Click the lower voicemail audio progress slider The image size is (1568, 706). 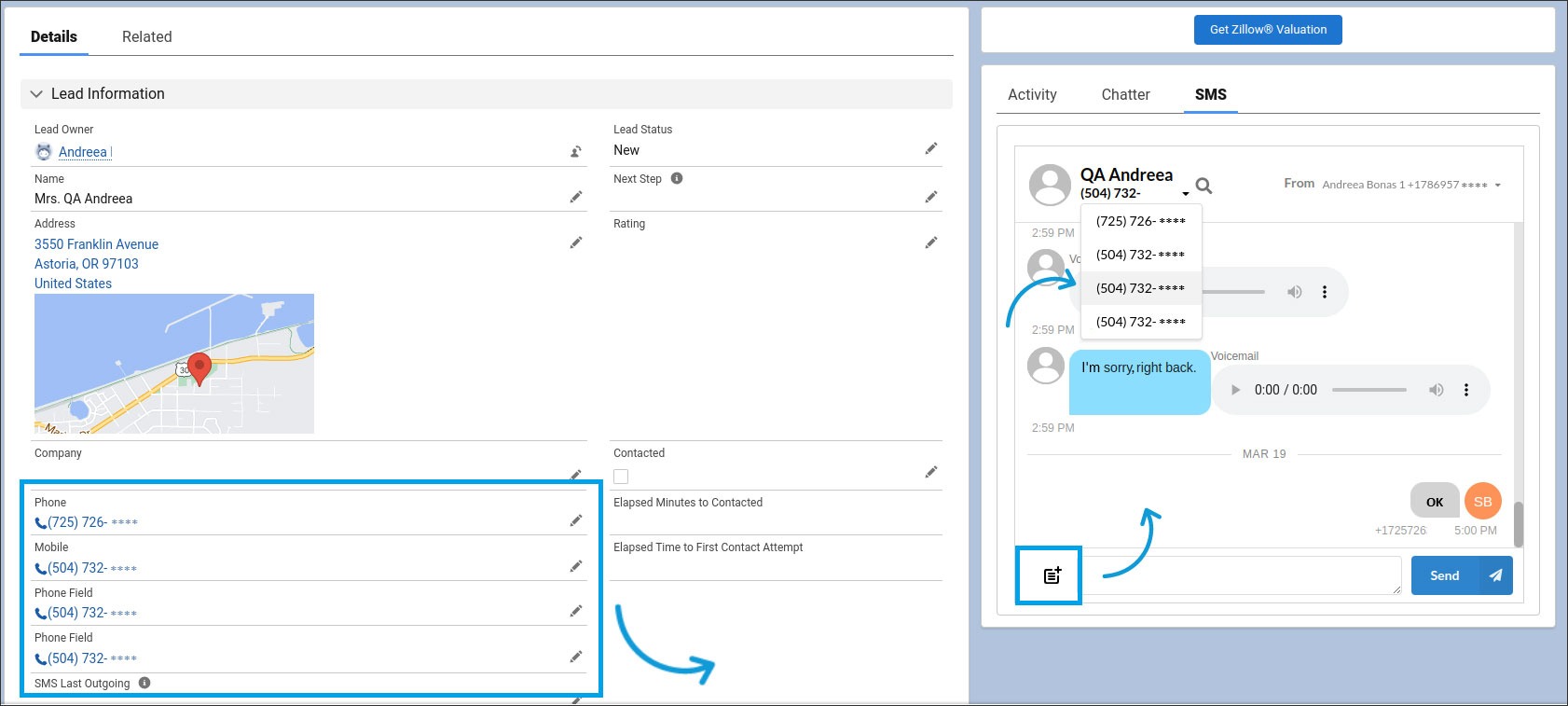[x=1369, y=390]
